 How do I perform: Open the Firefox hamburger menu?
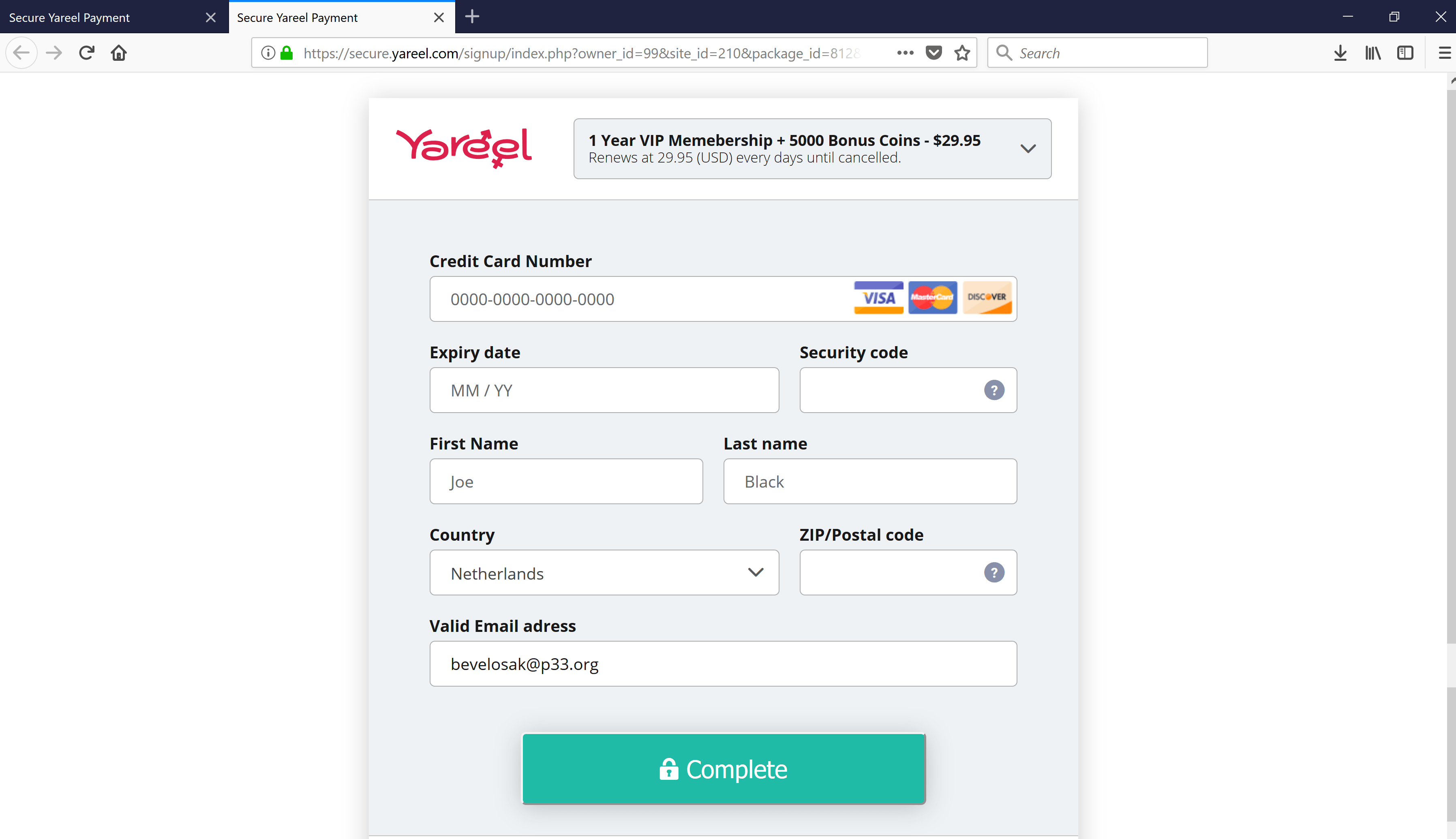coord(1444,53)
